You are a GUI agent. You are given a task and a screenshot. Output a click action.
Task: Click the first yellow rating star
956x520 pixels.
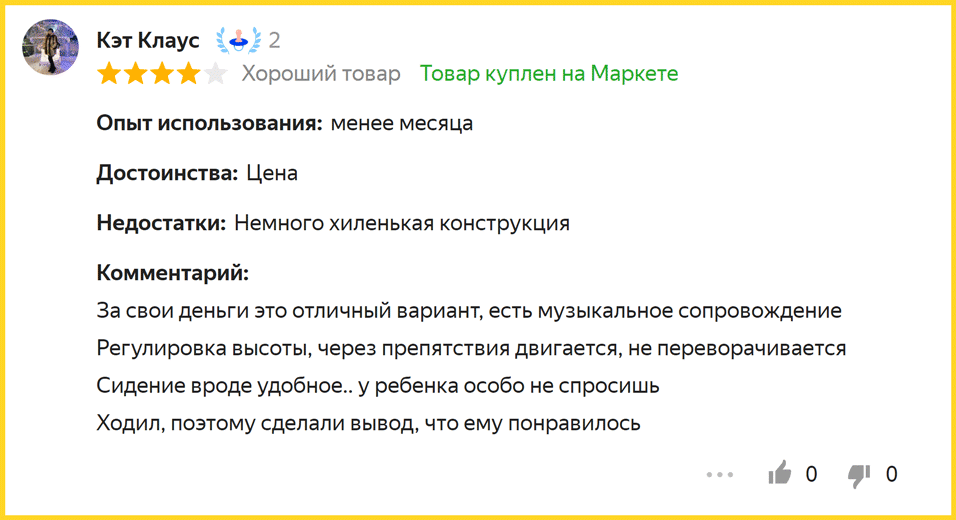[108, 74]
